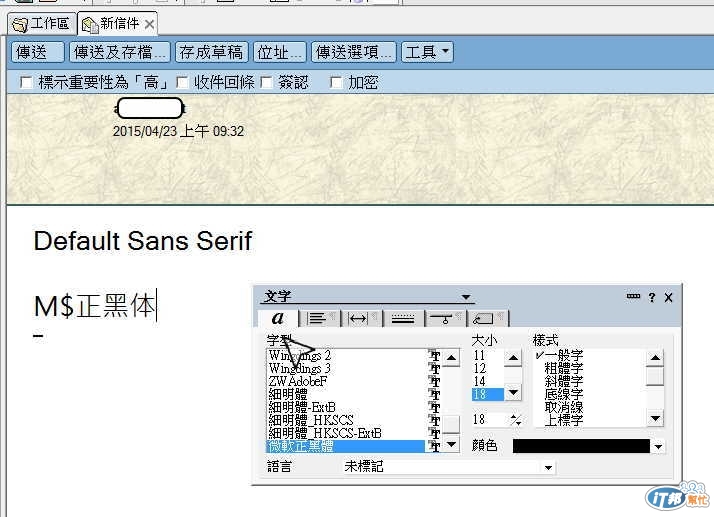Open the paragraph styles tab with tag icon
The width and height of the screenshot is (714, 517).
486,318
